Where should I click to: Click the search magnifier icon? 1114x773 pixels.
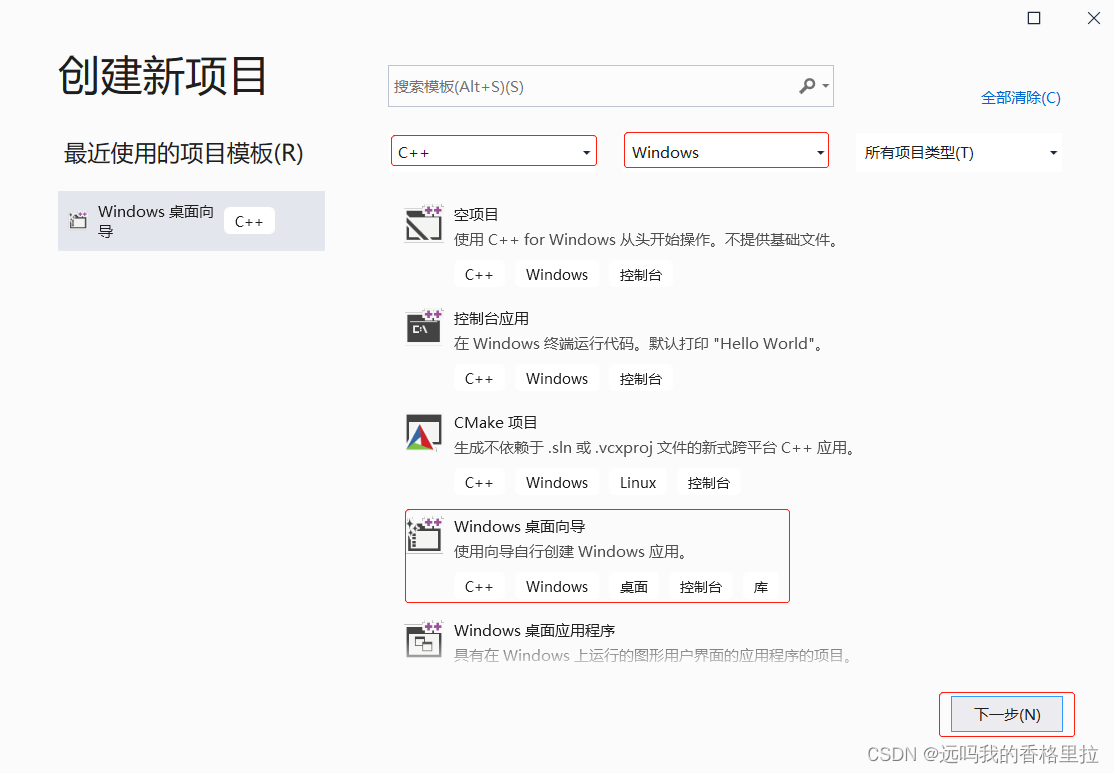[807, 86]
